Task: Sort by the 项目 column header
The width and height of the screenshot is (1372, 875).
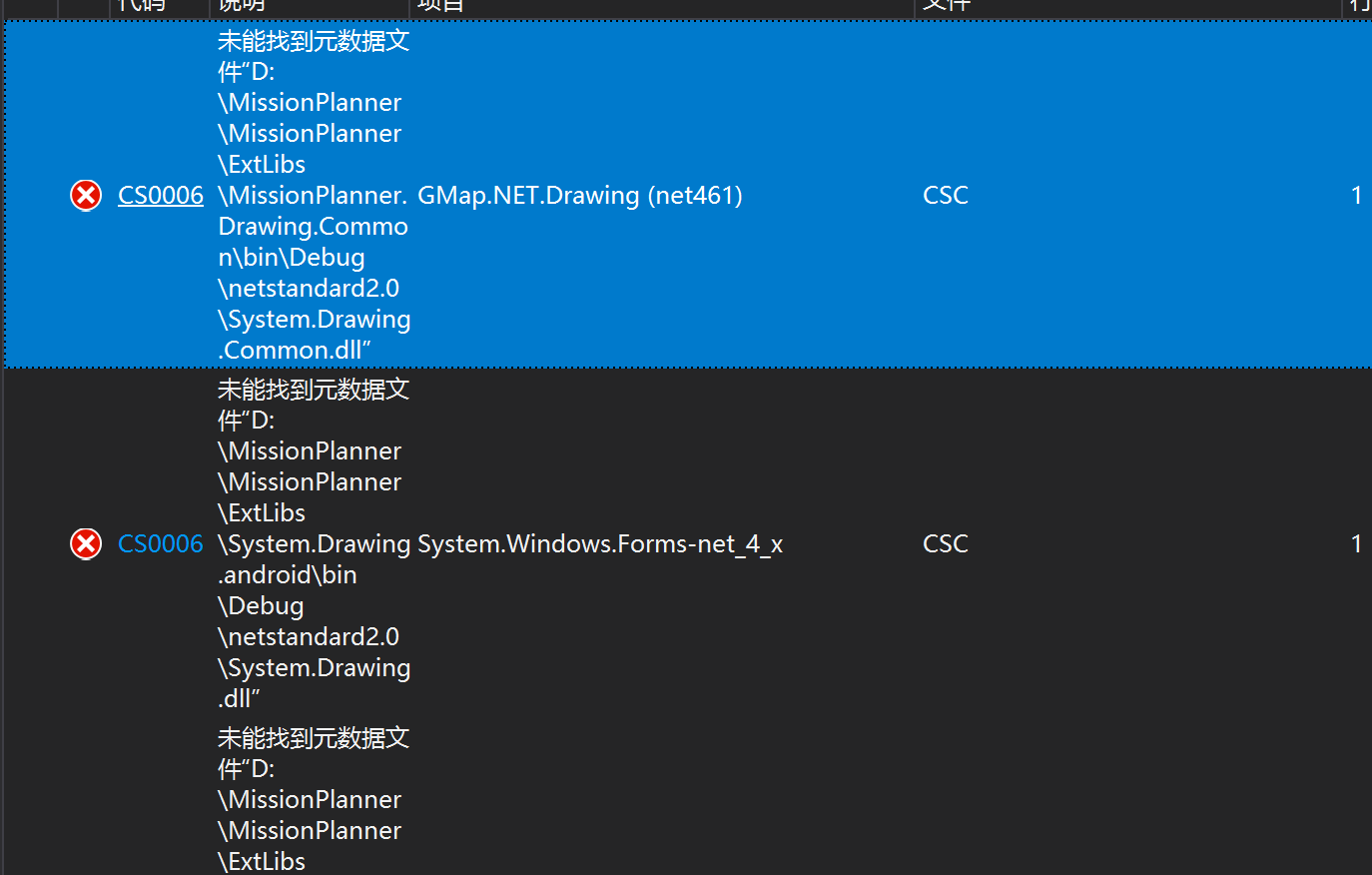Action: point(662,7)
